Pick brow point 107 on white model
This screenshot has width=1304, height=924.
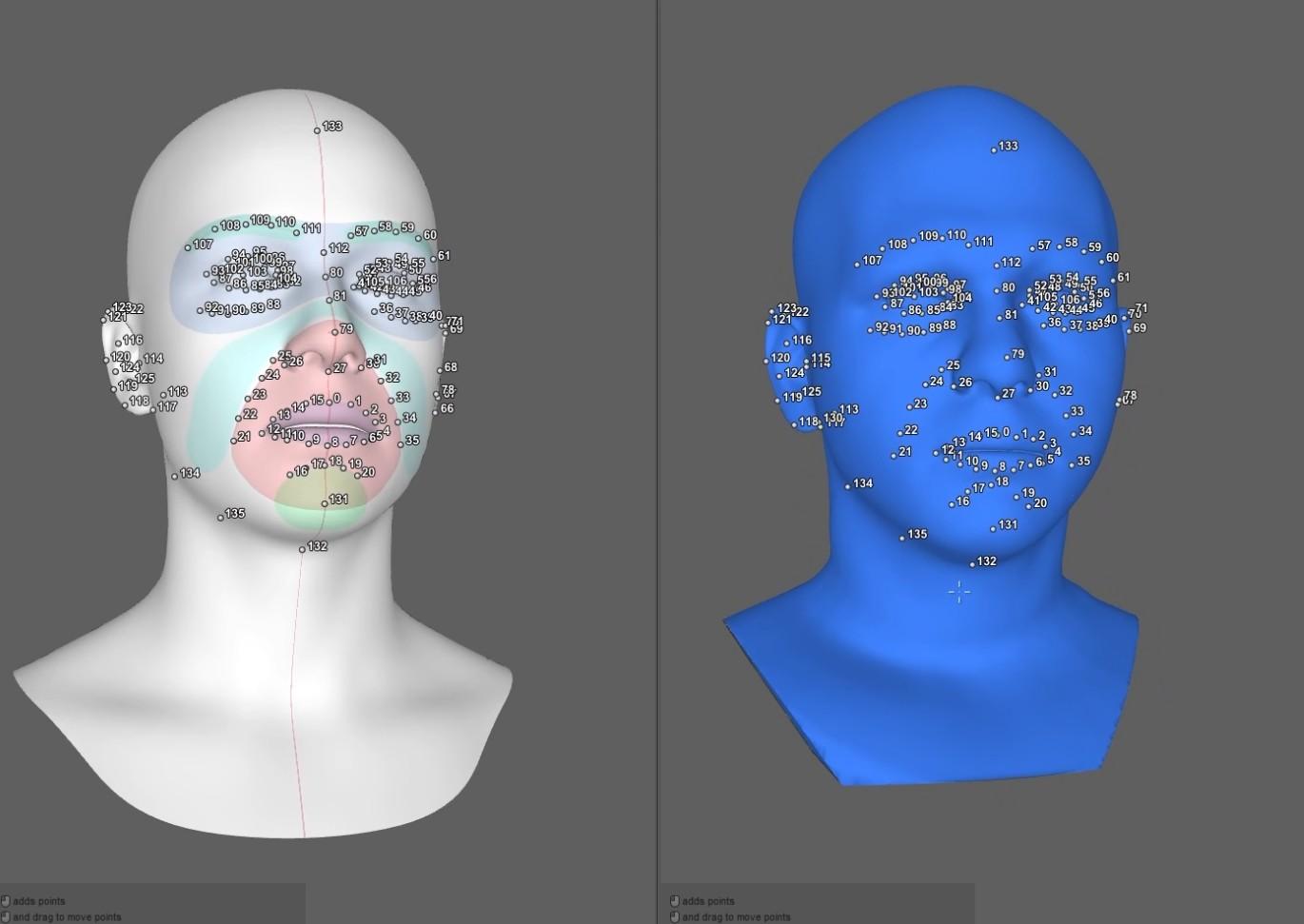[x=188, y=248]
